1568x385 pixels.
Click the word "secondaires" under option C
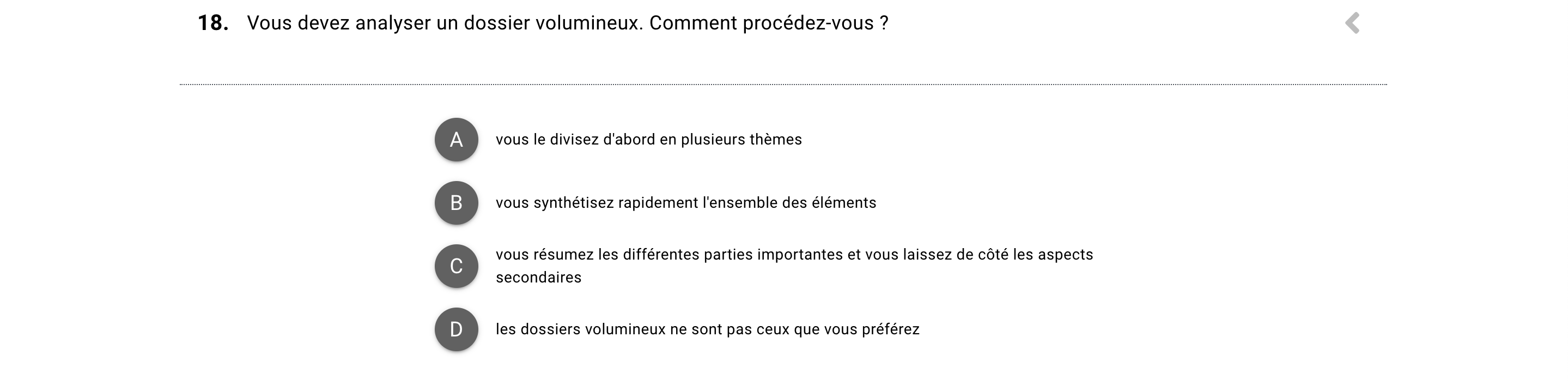[x=538, y=278]
